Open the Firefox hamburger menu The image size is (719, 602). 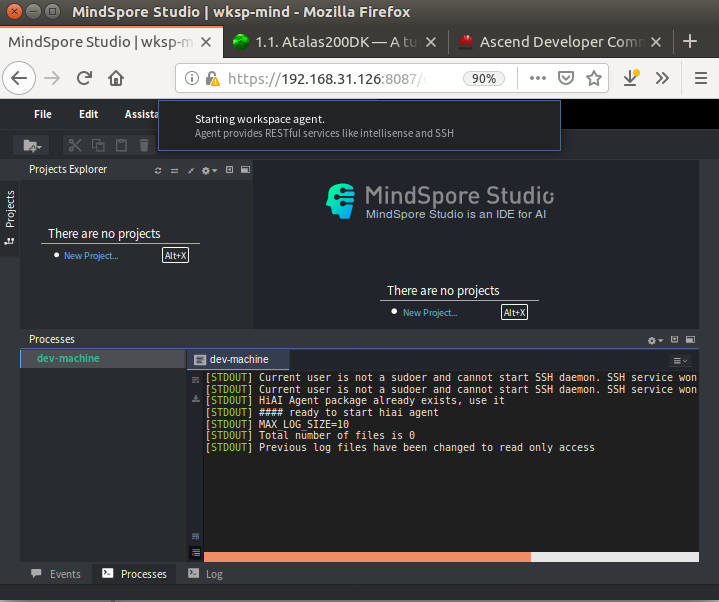[x=700, y=78]
